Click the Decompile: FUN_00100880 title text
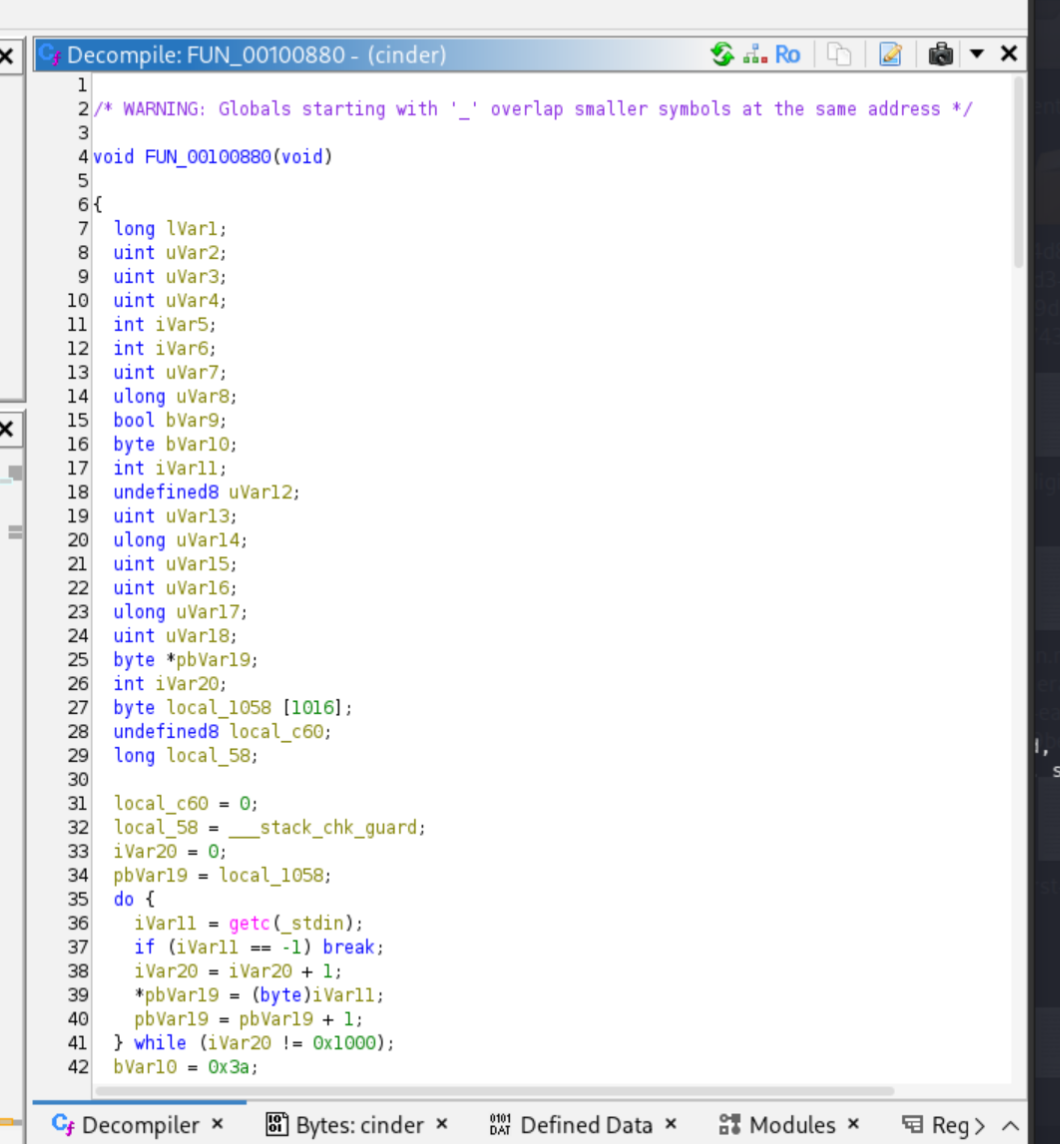The height and width of the screenshot is (1144, 1060). (x=256, y=55)
